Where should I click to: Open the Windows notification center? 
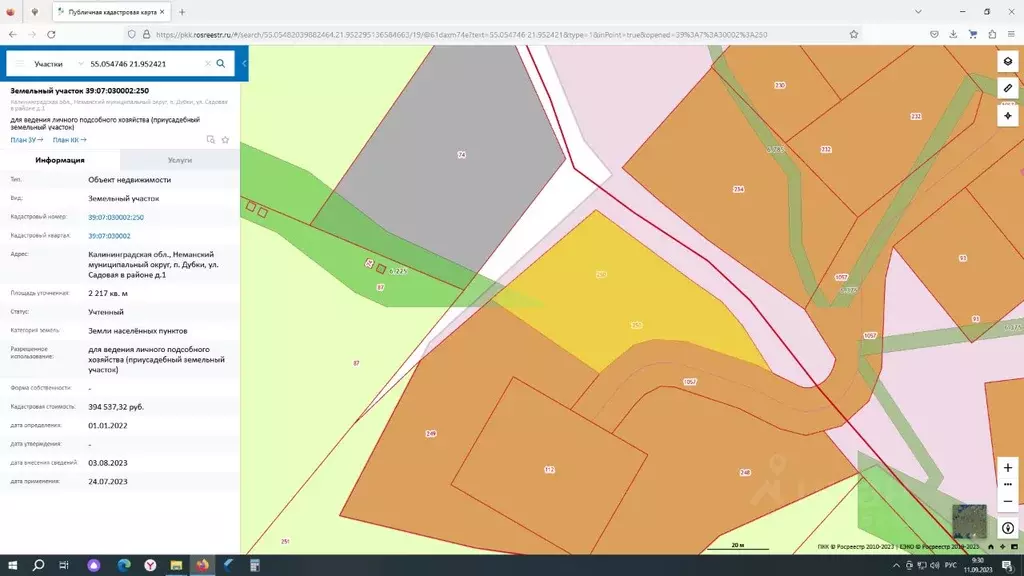1008,566
